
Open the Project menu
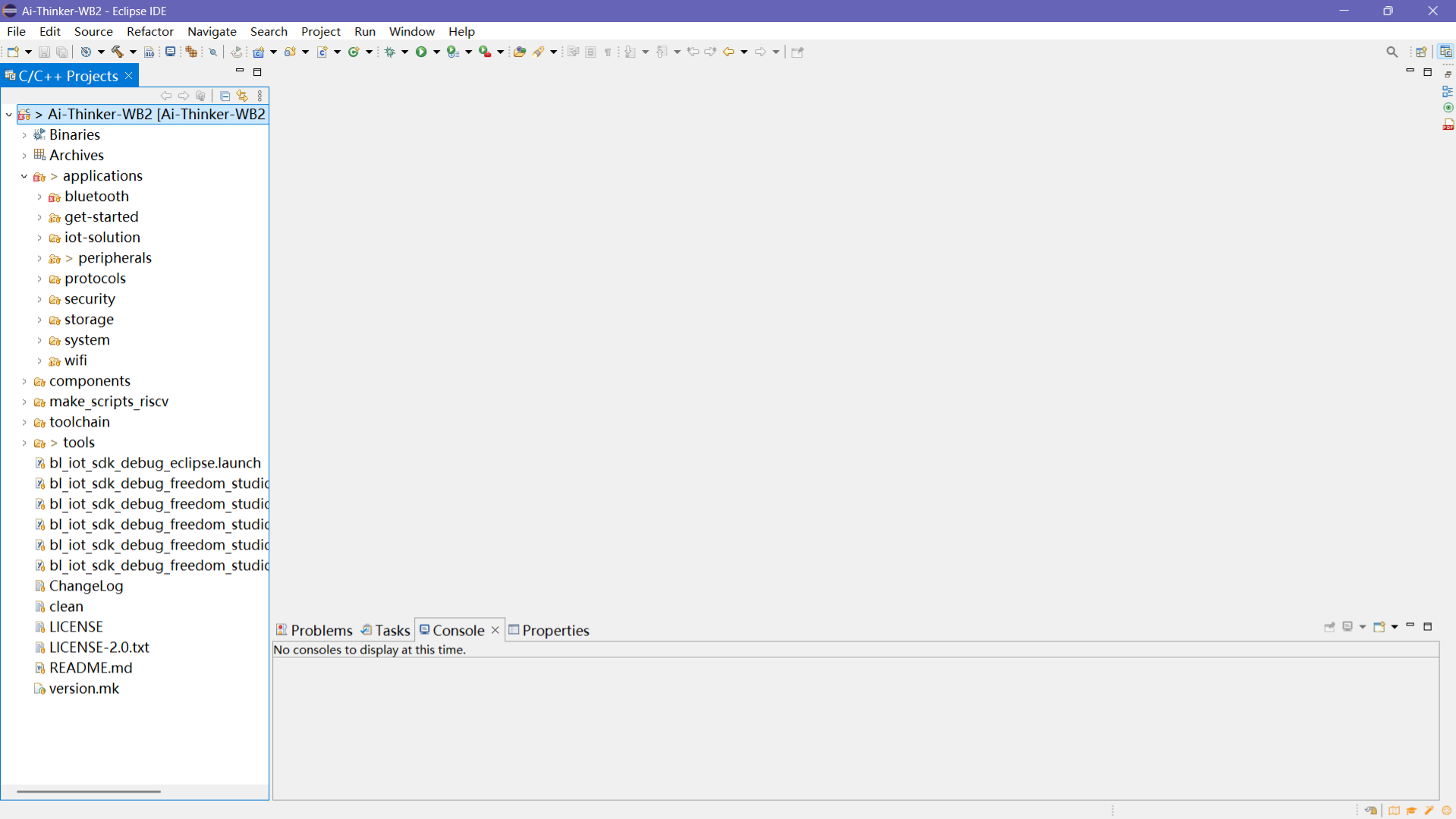click(320, 31)
